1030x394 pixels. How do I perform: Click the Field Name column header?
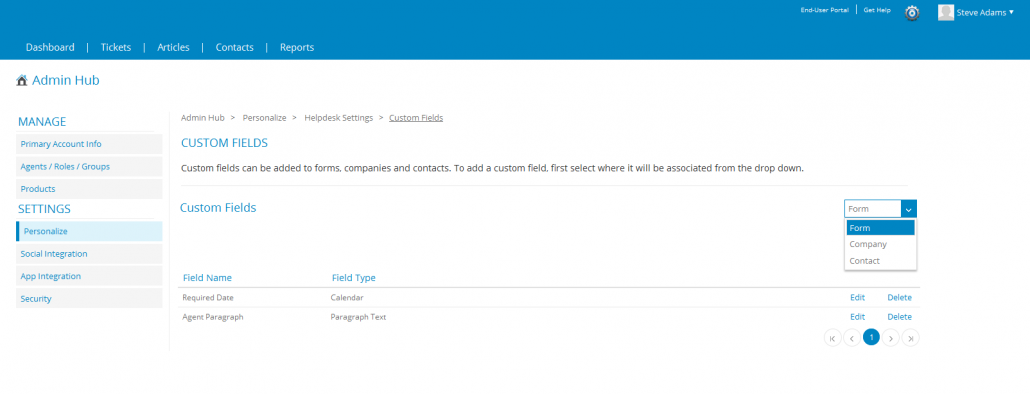click(x=207, y=278)
